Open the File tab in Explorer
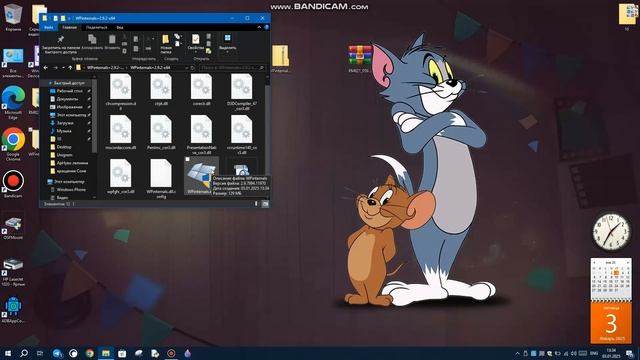The width and height of the screenshot is (640, 360). point(49,27)
